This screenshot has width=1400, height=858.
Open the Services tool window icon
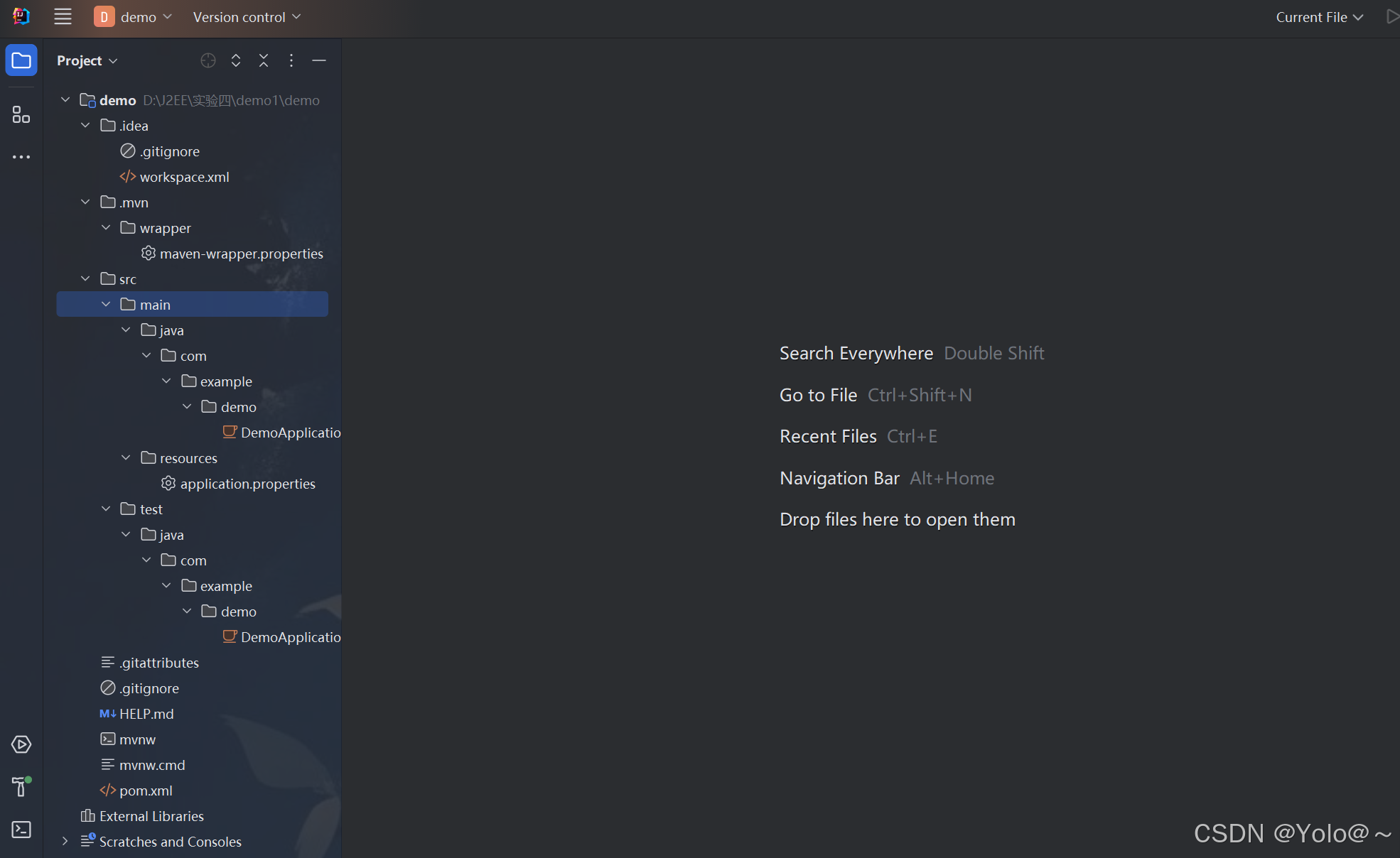21,744
